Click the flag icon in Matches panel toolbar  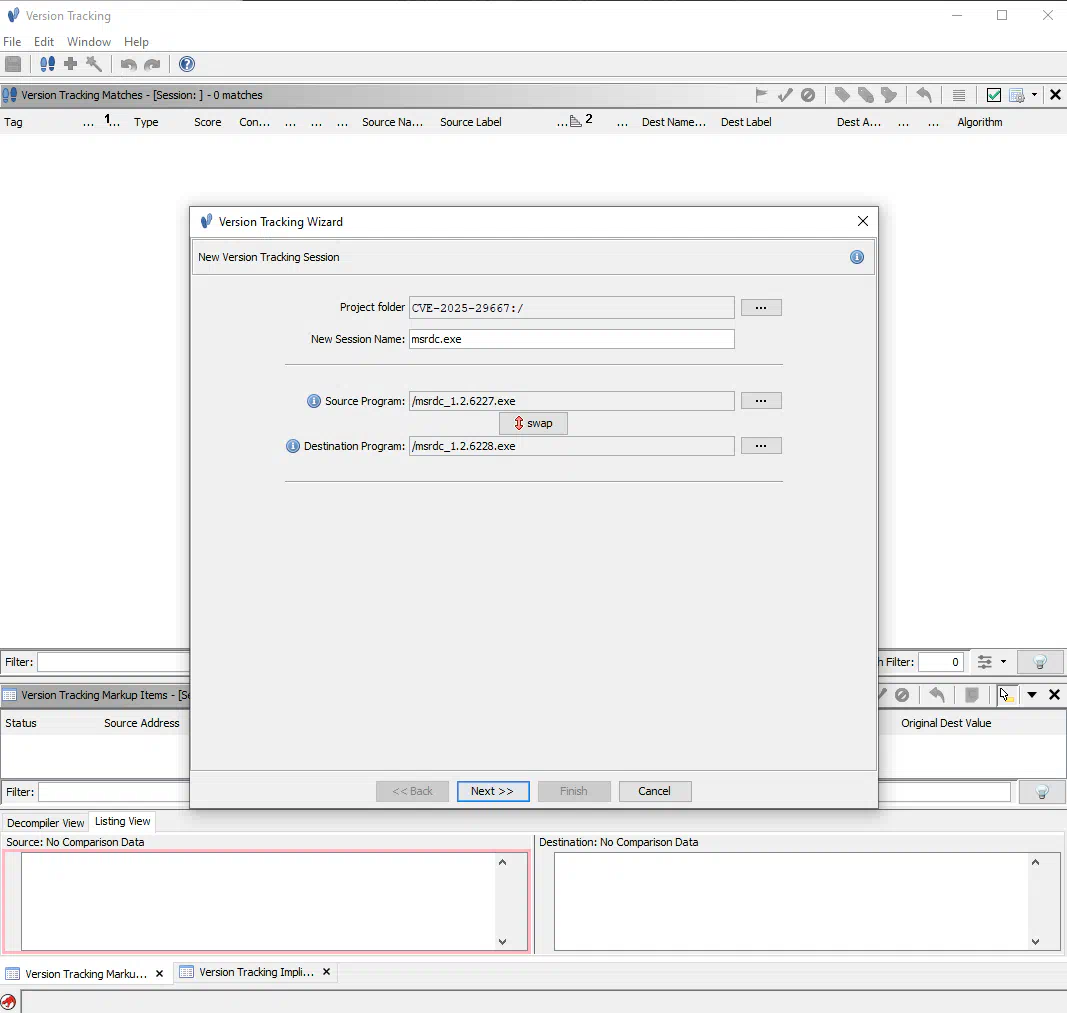pyautogui.click(x=761, y=95)
